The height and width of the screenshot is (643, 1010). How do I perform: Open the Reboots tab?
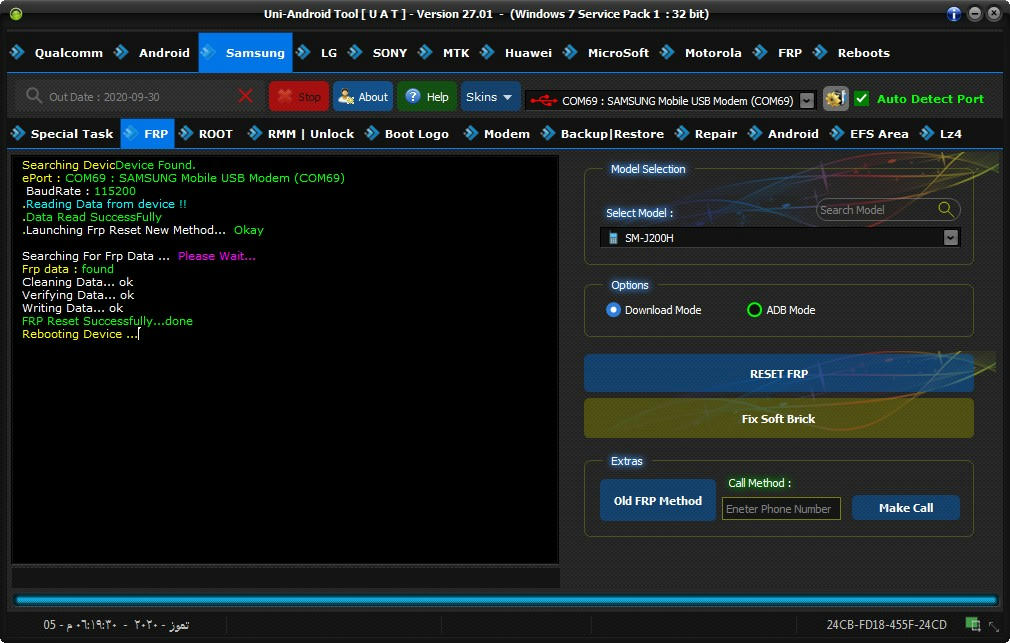[852, 53]
